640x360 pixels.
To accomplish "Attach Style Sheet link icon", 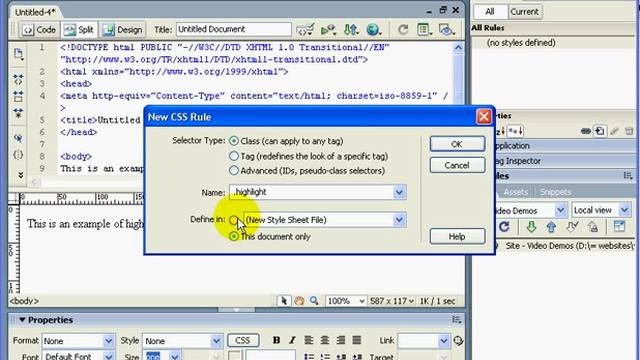I will tap(585, 131).
